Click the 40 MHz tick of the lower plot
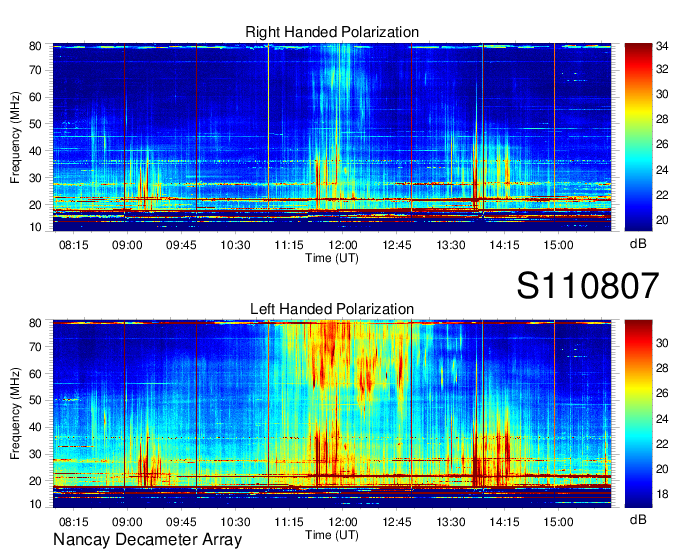Screen dimensions: 680x552 click(x=35, y=427)
